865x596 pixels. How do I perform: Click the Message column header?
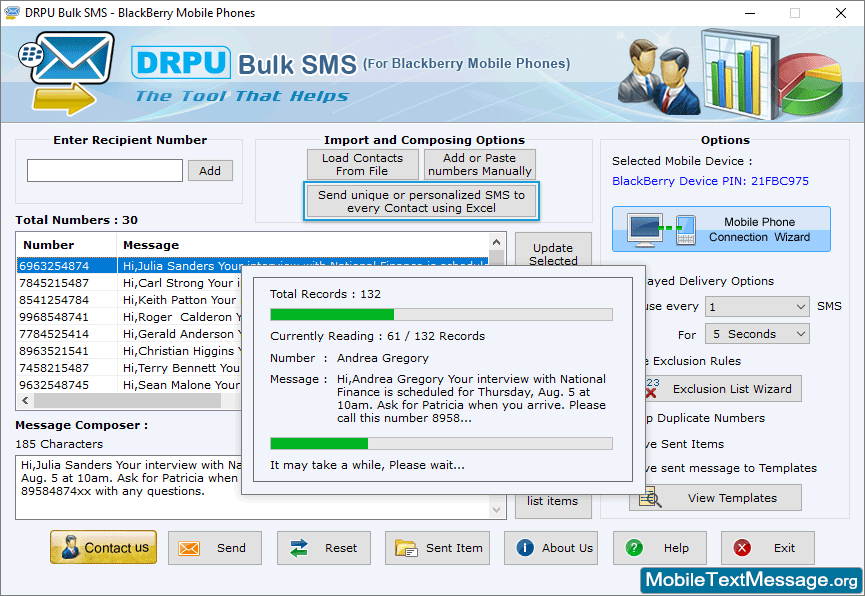[x=302, y=245]
